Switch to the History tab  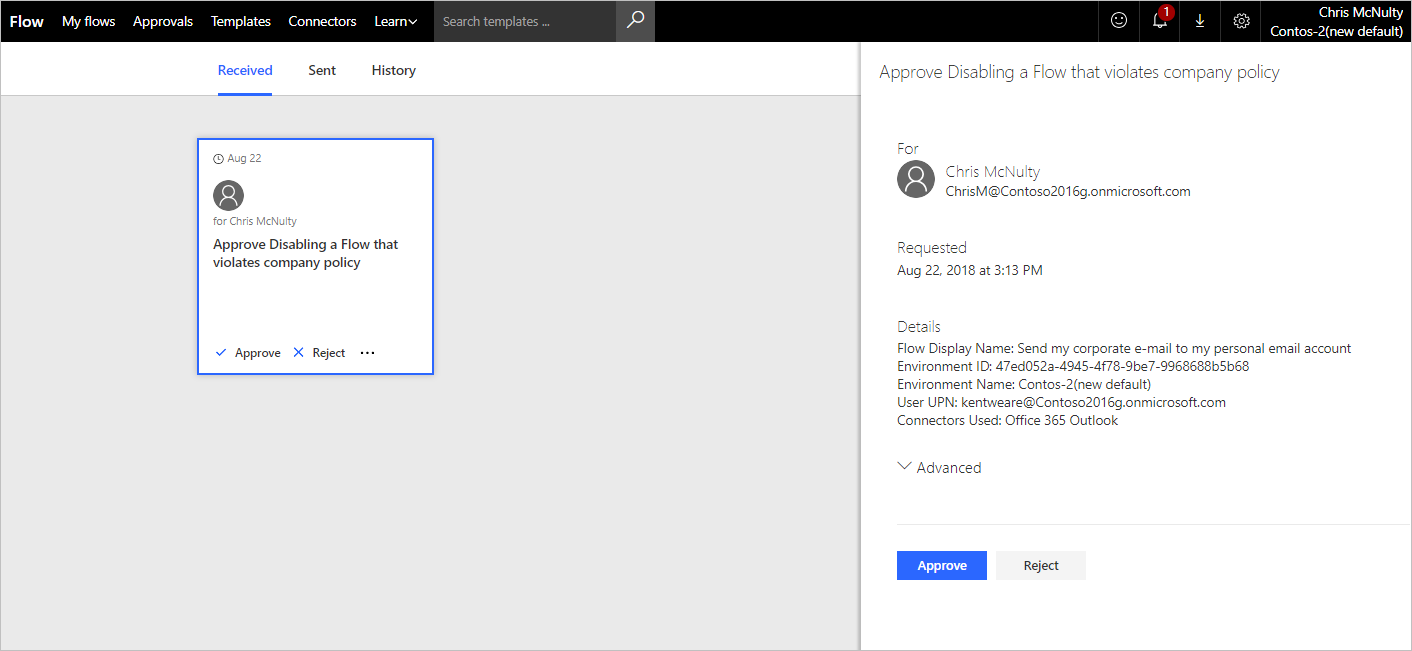393,70
